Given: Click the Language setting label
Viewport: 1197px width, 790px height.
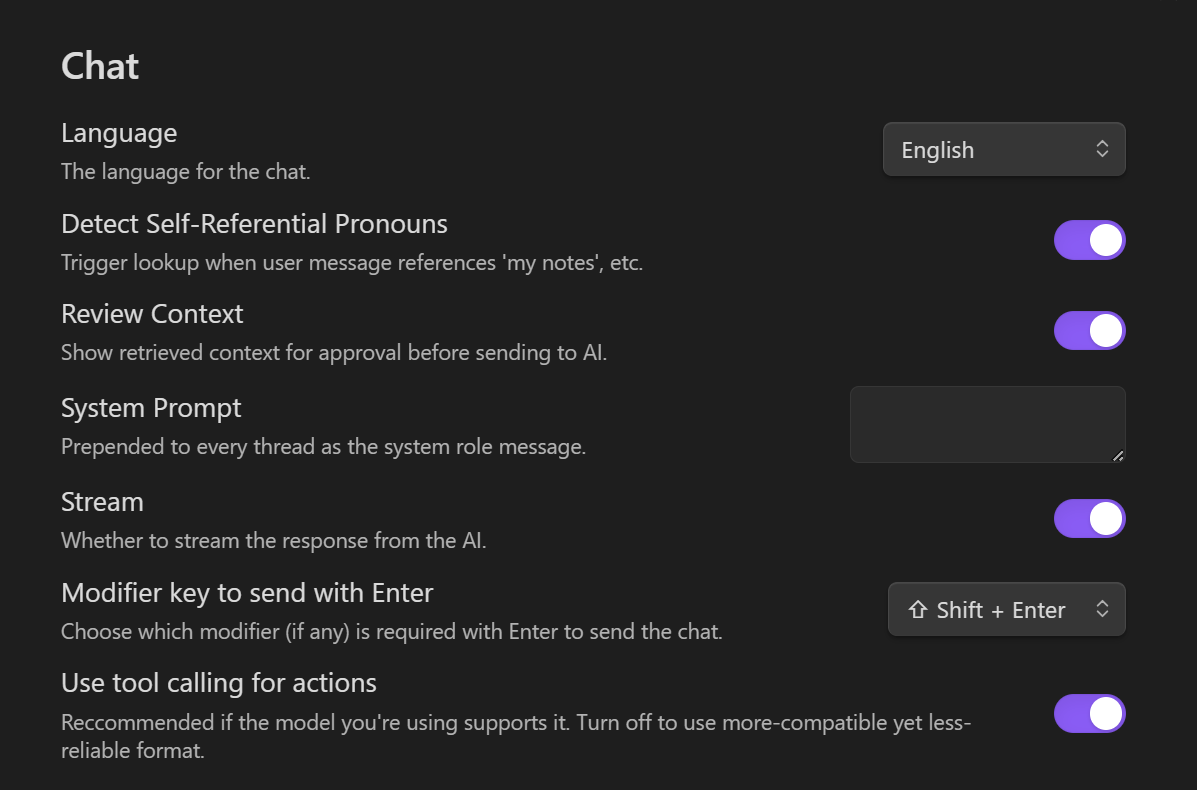Looking at the screenshot, I should (x=119, y=133).
